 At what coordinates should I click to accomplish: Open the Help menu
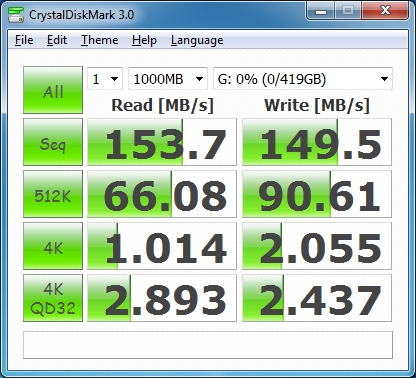pos(144,40)
